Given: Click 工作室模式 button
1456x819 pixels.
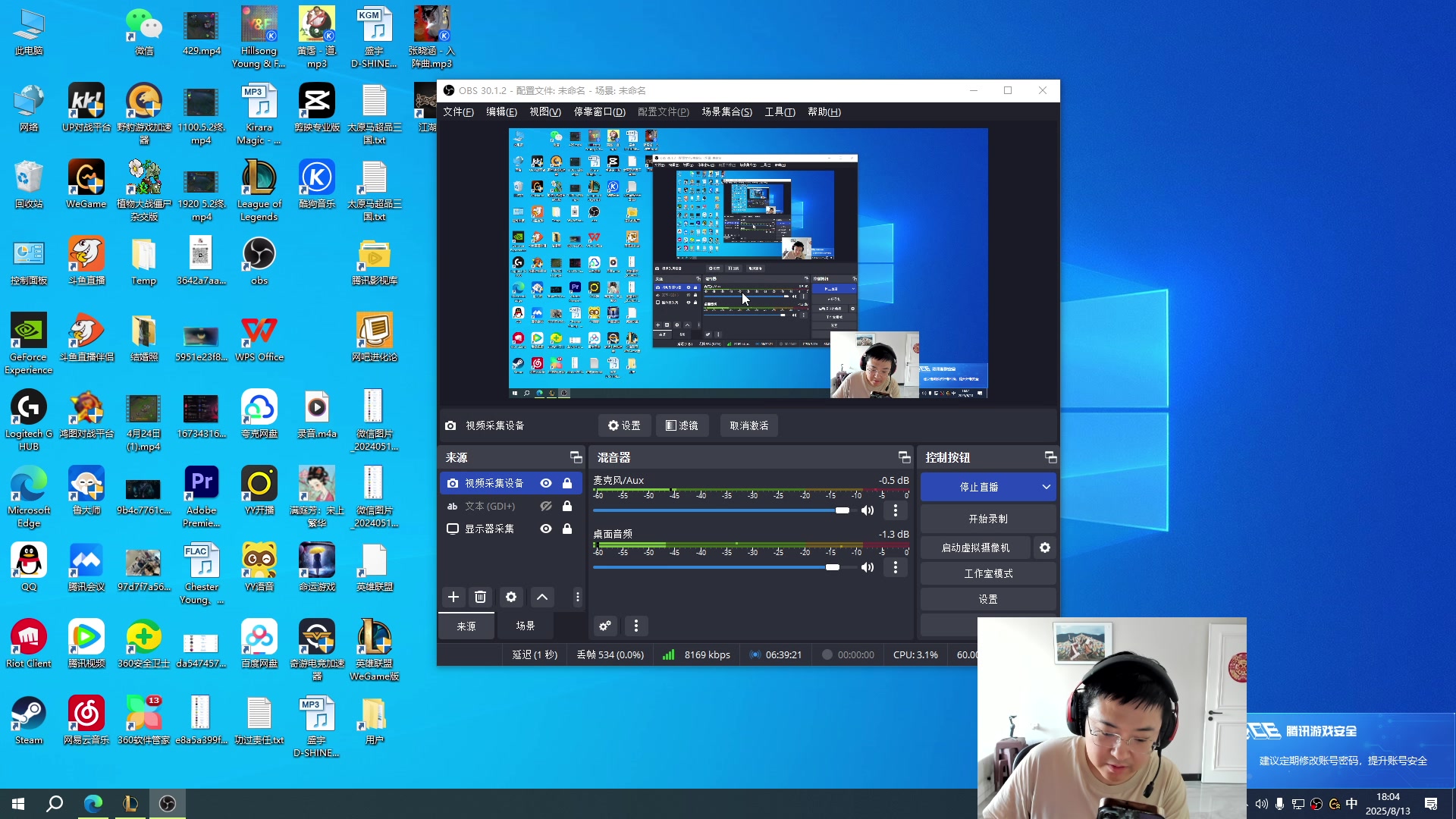Looking at the screenshot, I should (988, 573).
